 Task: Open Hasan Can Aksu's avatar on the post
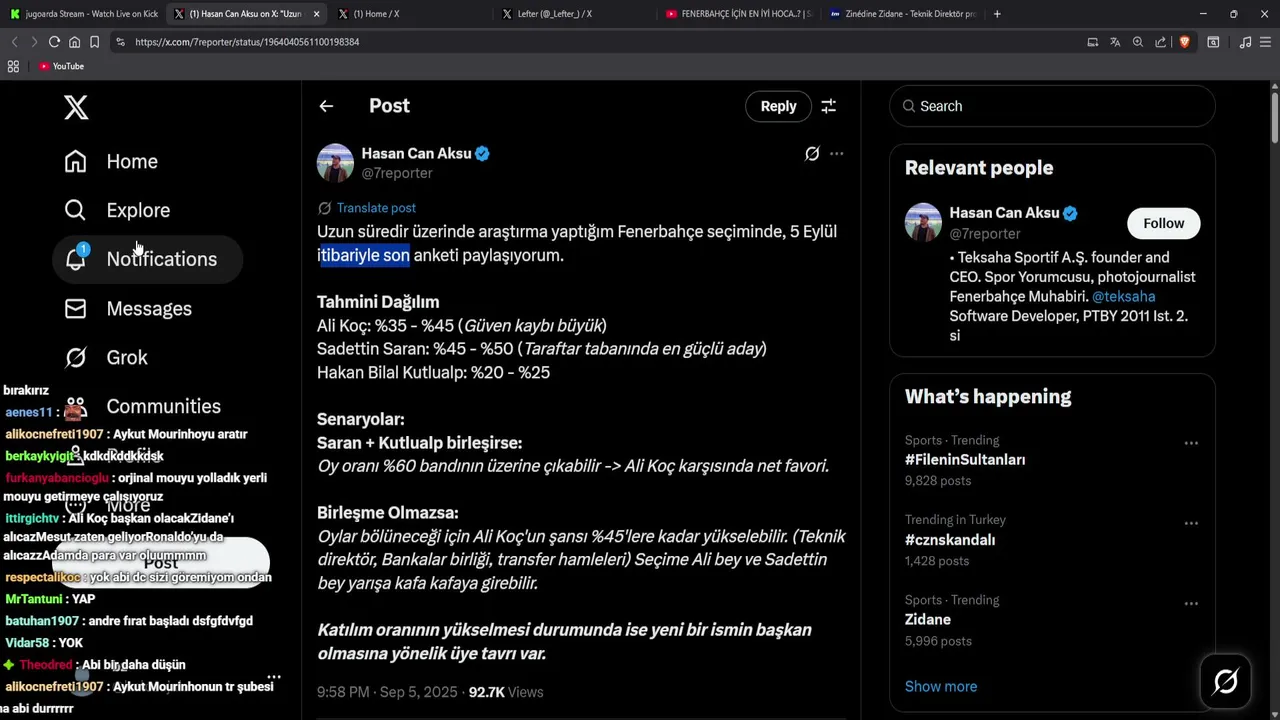[335, 163]
